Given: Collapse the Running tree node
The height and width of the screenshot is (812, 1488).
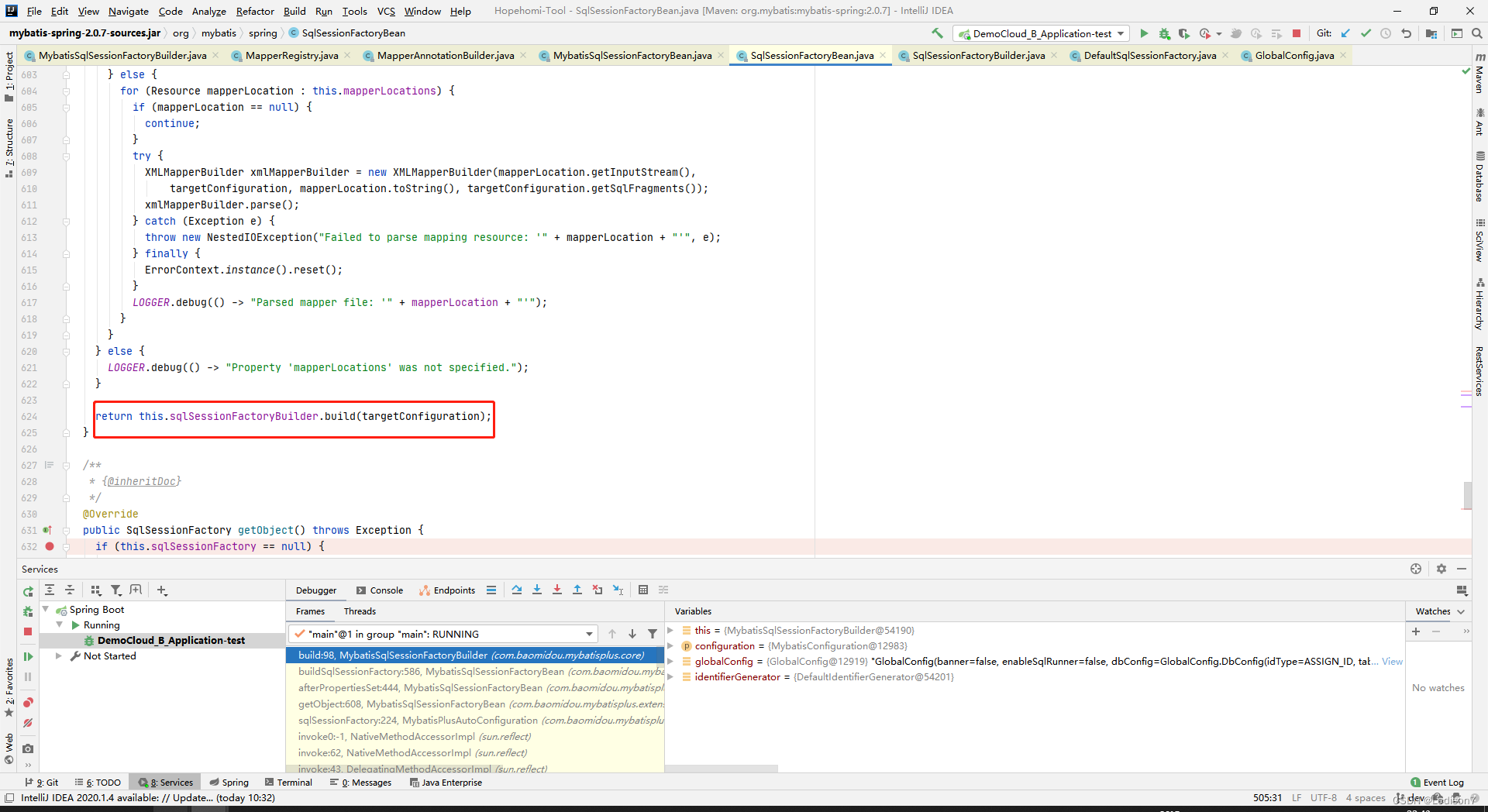Looking at the screenshot, I should pos(59,625).
